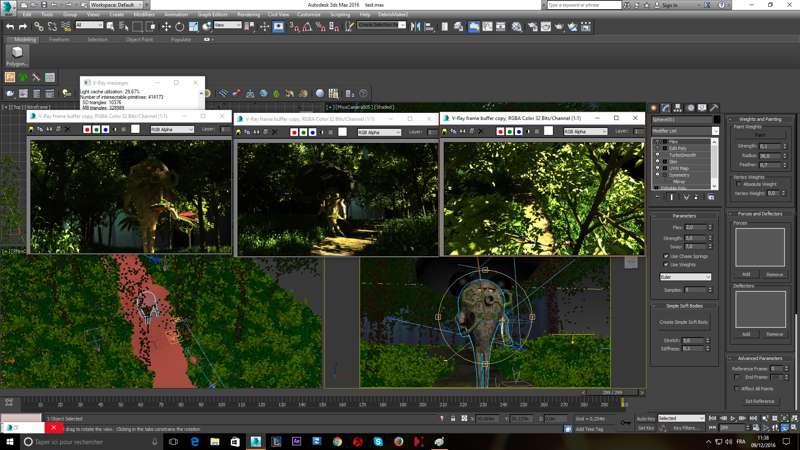The height and width of the screenshot is (450, 800).
Task: Activate the Unlink Selection tool
Action: click(x=52, y=27)
